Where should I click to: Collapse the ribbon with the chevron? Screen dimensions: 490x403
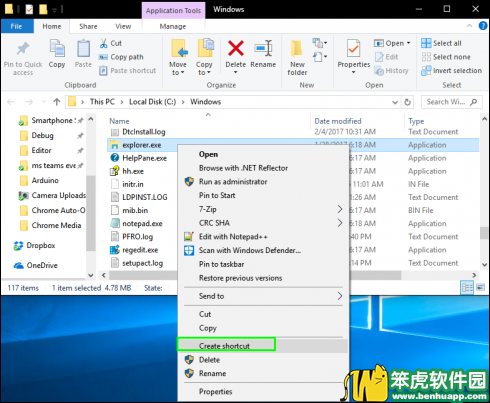tap(469, 26)
